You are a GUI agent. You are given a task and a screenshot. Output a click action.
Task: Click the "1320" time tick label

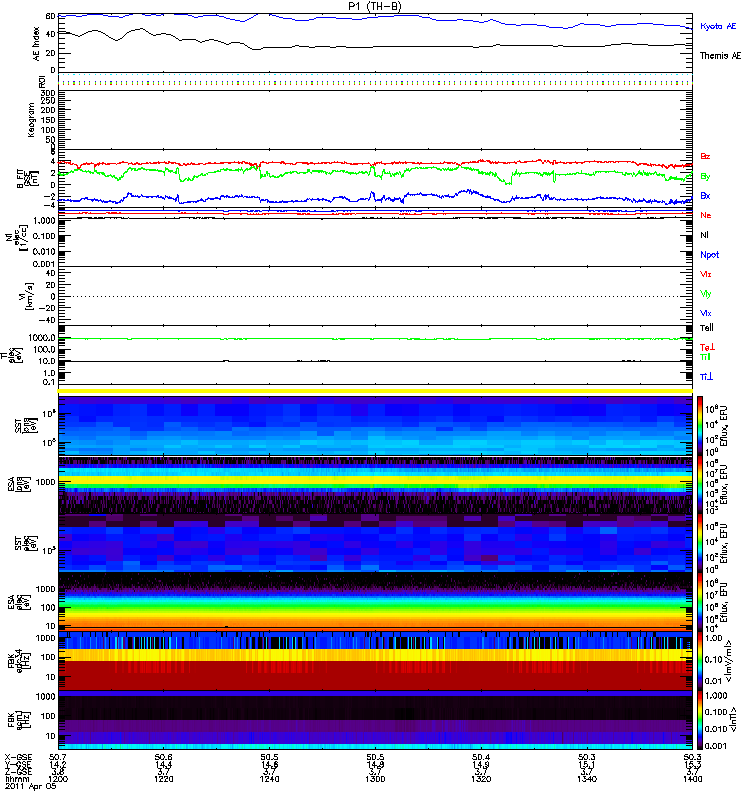[x=481, y=779]
